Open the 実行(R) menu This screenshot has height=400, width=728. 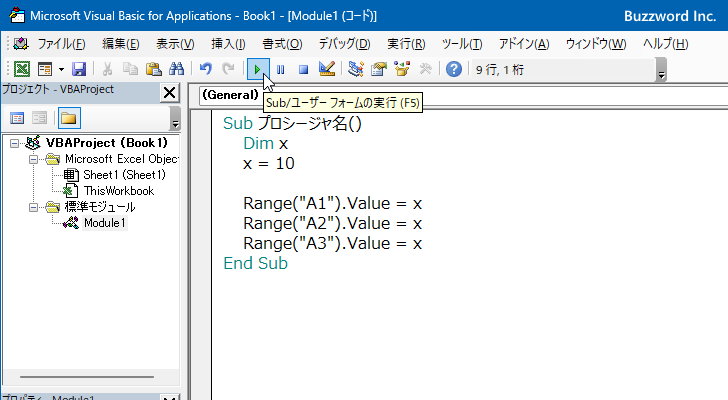click(x=406, y=44)
